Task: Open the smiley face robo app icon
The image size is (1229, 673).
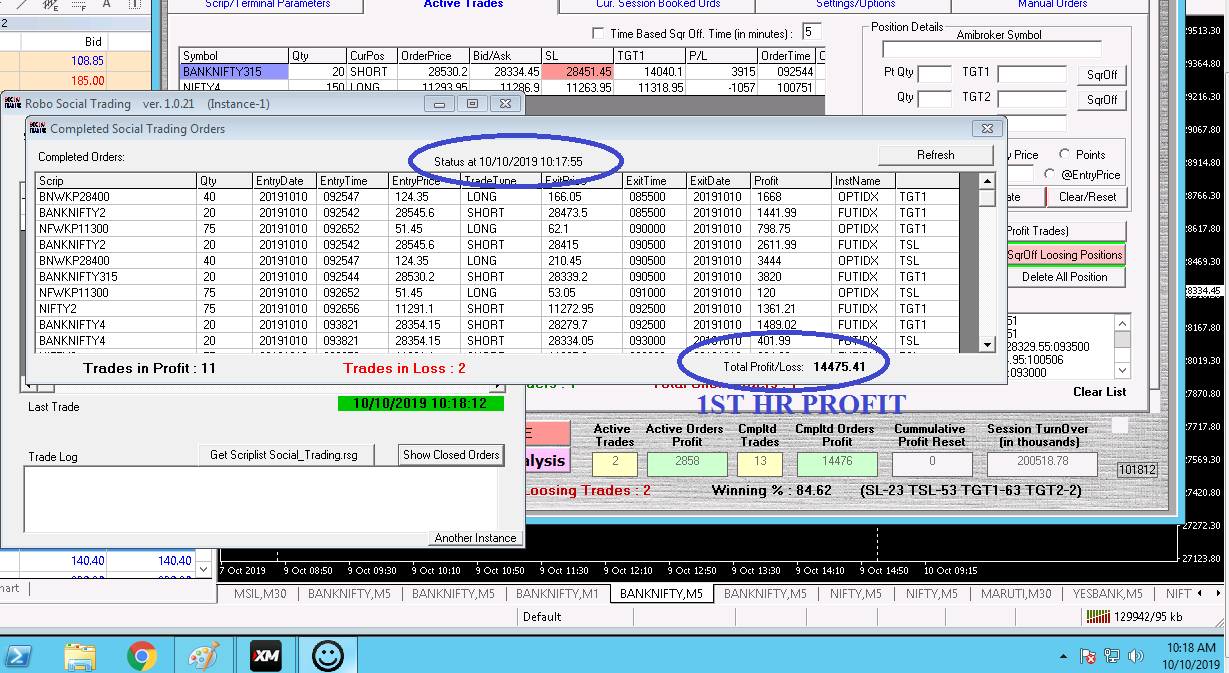Action: click(328, 656)
